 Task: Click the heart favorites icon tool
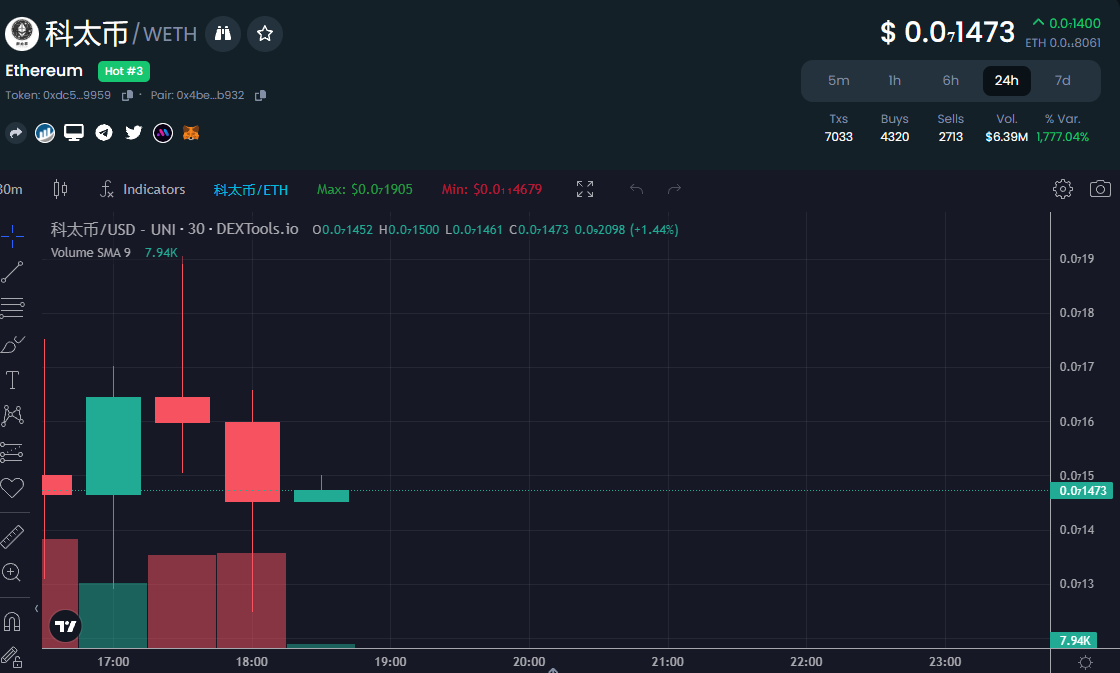click(x=12, y=488)
